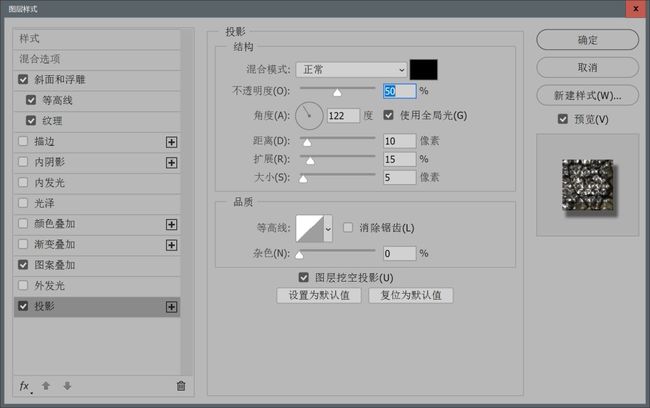This screenshot has width=650, height=408.
Task: Click the 取消 button
Action: pyautogui.click(x=587, y=68)
